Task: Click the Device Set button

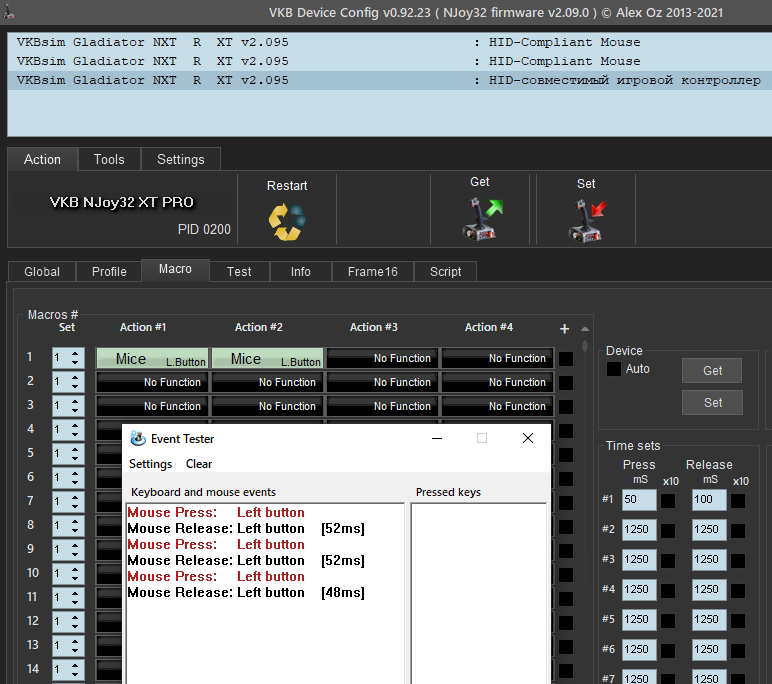Action: tap(712, 403)
